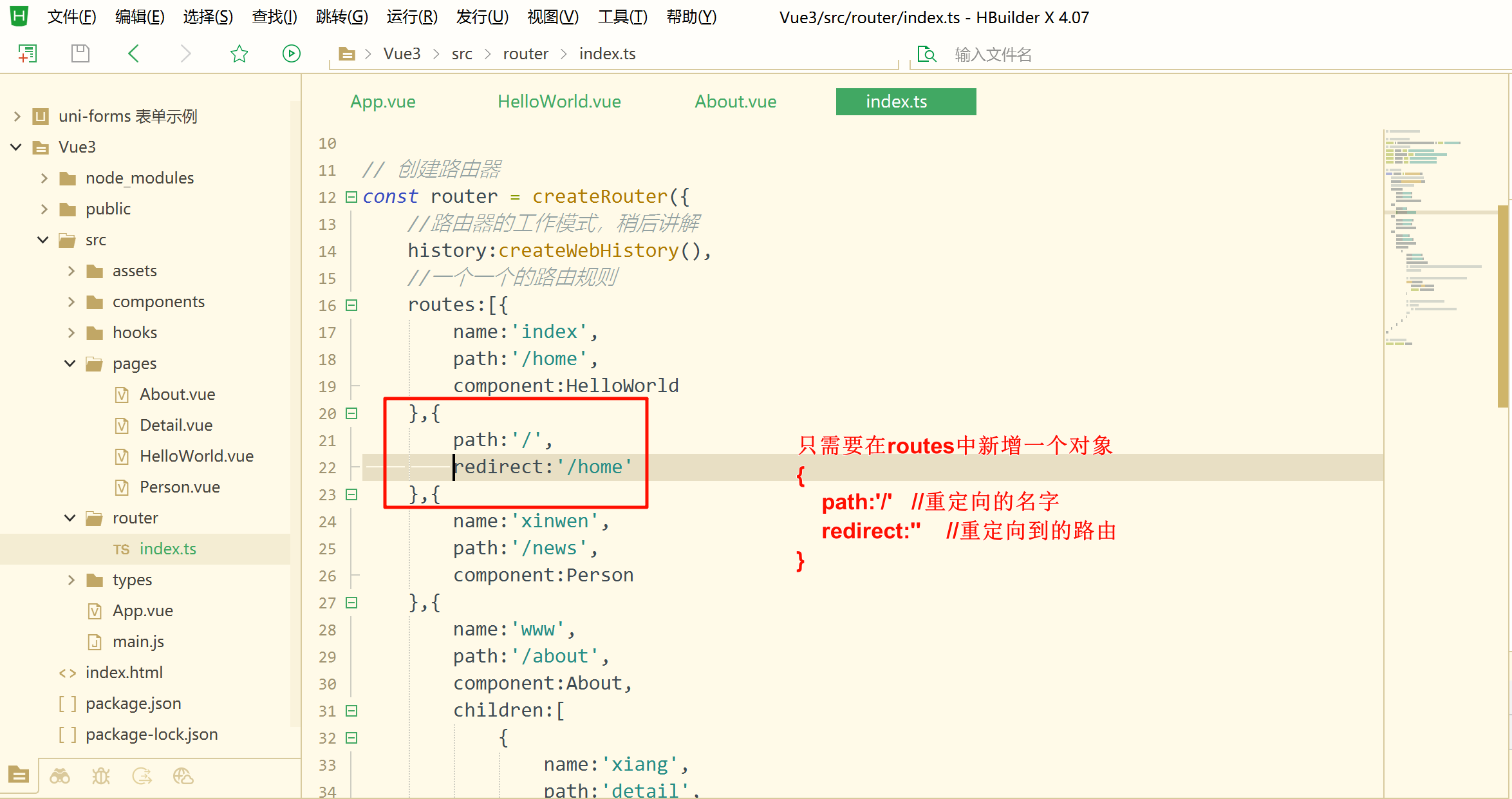This screenshot has height=799, width=1512.
Task: Focus the 输入文件名 search field
Action: tap(993, 55)
